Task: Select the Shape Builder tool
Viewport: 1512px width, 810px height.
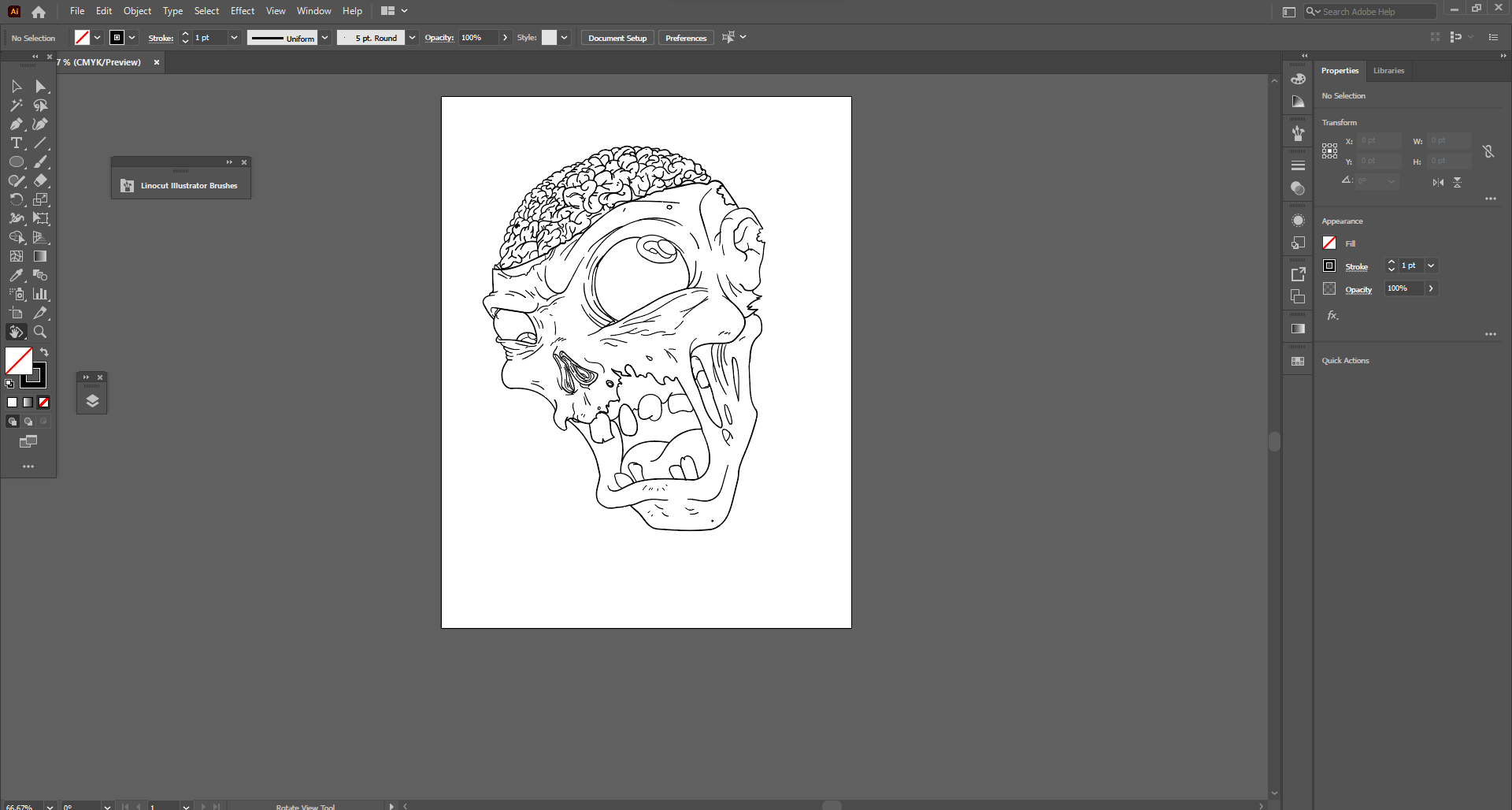Action: coord(17,237)
